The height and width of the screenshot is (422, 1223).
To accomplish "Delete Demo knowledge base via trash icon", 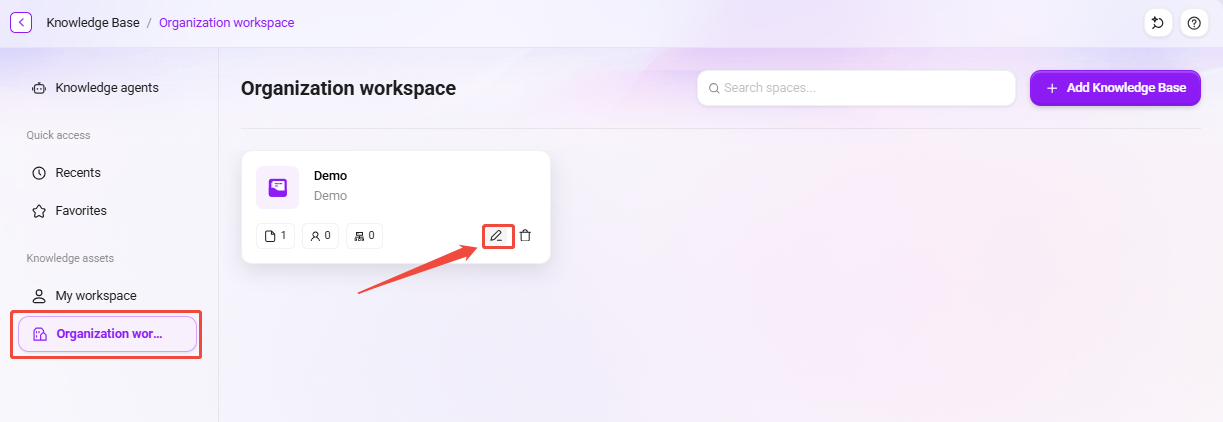I will tap(525, 236).
